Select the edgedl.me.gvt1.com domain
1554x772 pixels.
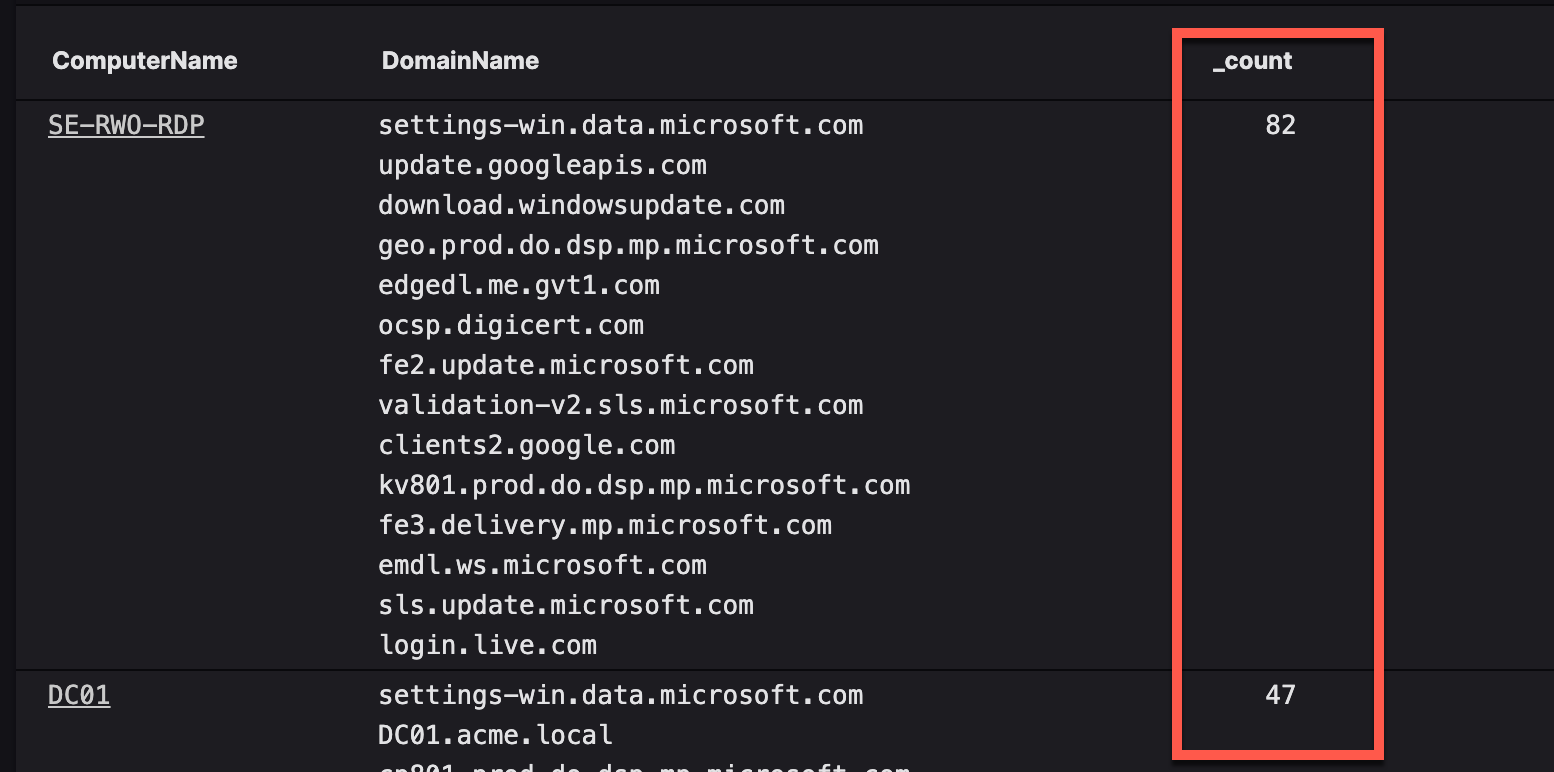click(519, 285)
